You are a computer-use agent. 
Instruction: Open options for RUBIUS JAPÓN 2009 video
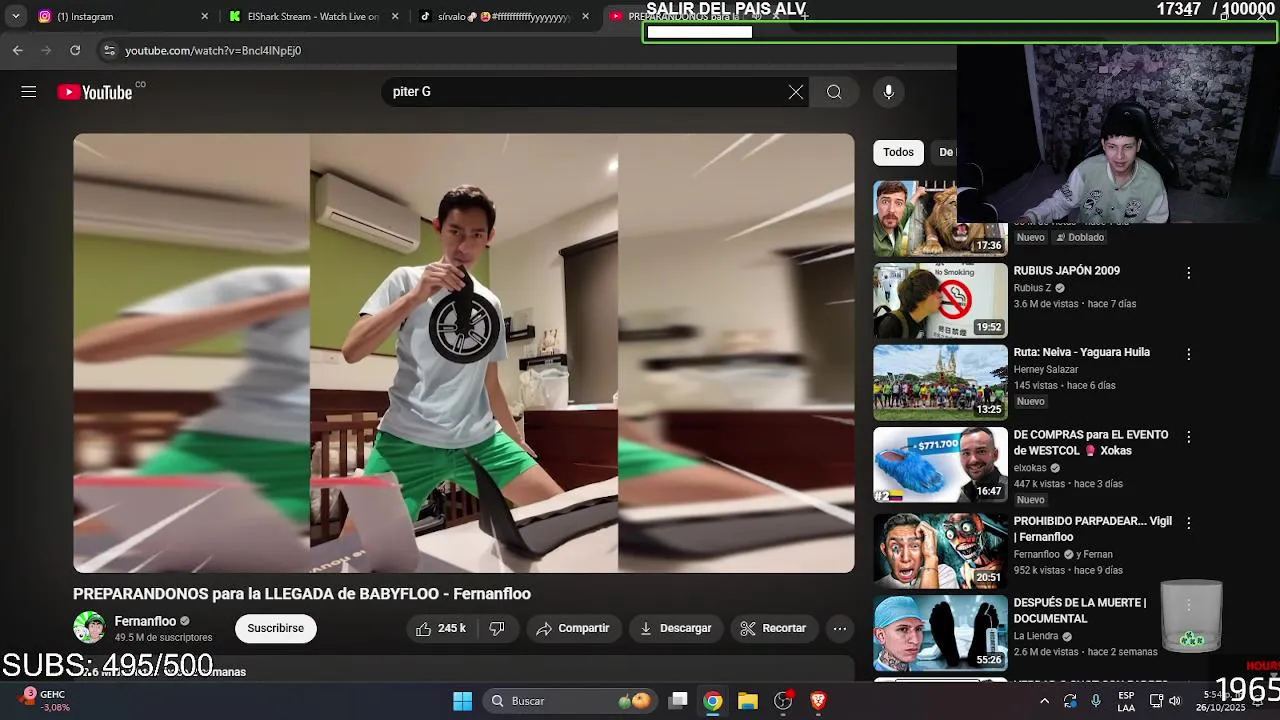1188,273
